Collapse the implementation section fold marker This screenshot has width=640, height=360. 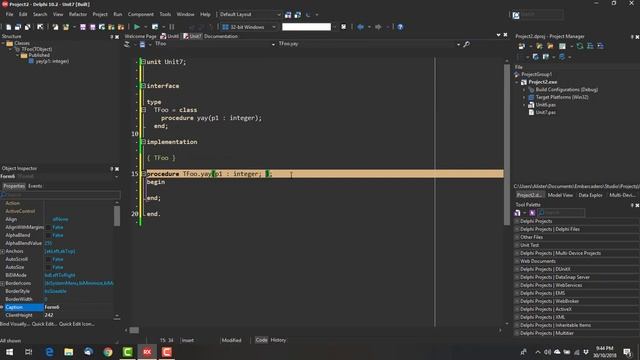coord(143,142)
